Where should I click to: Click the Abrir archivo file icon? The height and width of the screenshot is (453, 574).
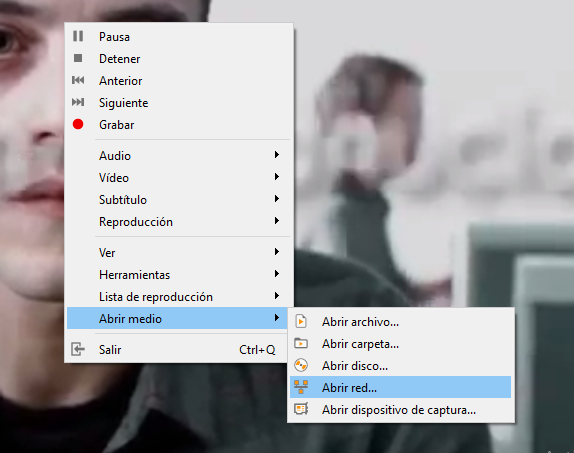point(301,321)
